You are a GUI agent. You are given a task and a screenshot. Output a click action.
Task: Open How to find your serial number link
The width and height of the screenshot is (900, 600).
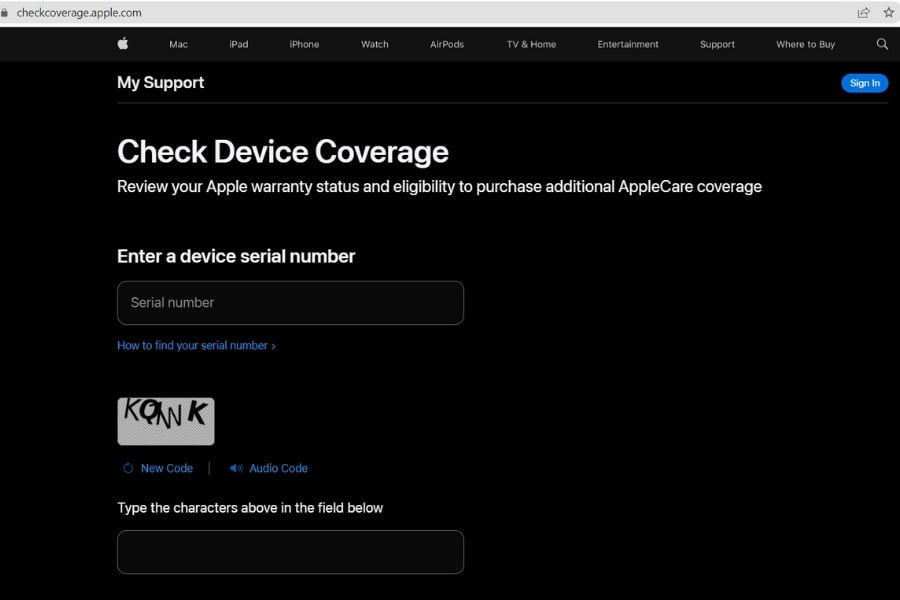tap(196, 346)
